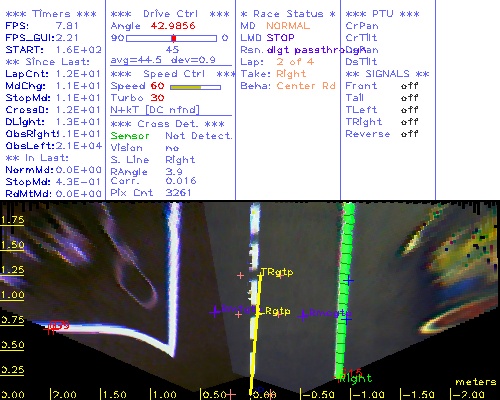Click the Race Status panel header
Screen dimensions: 500x400
pos(288,14)
